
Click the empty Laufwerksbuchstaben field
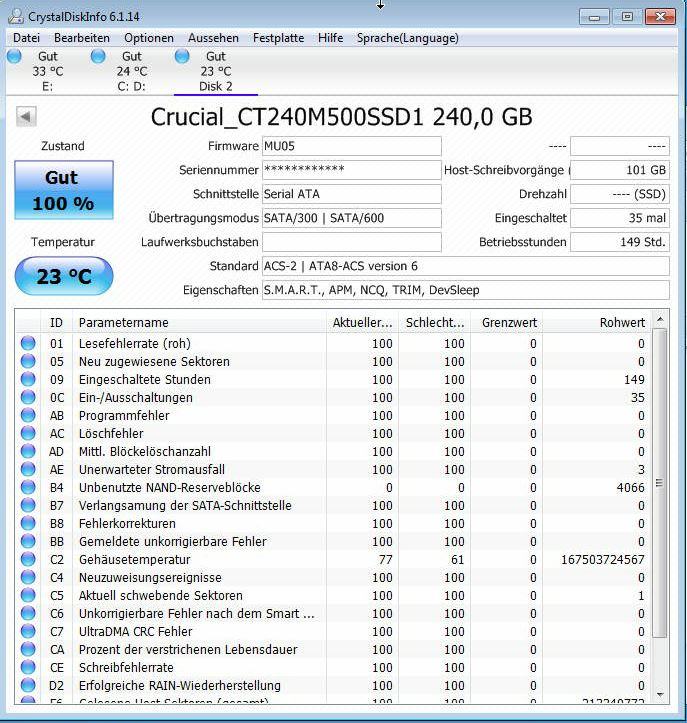pos(352,242)
